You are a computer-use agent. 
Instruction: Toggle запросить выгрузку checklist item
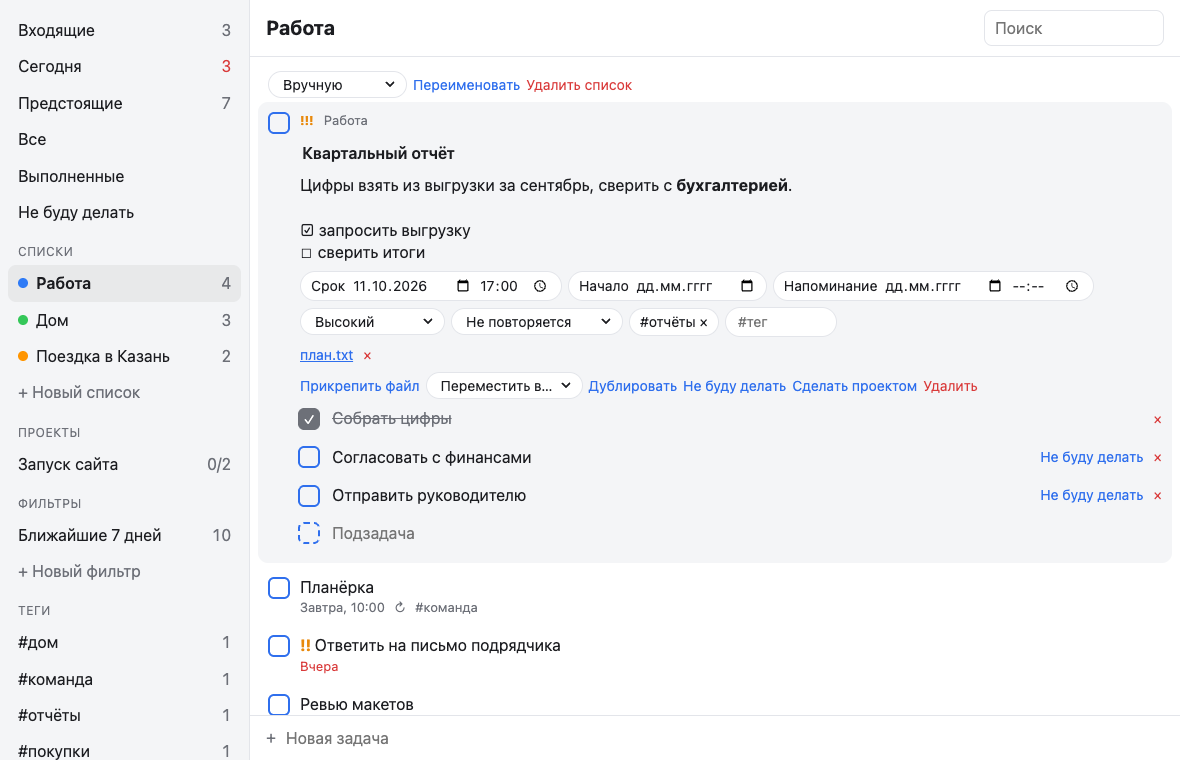(307, 230)
